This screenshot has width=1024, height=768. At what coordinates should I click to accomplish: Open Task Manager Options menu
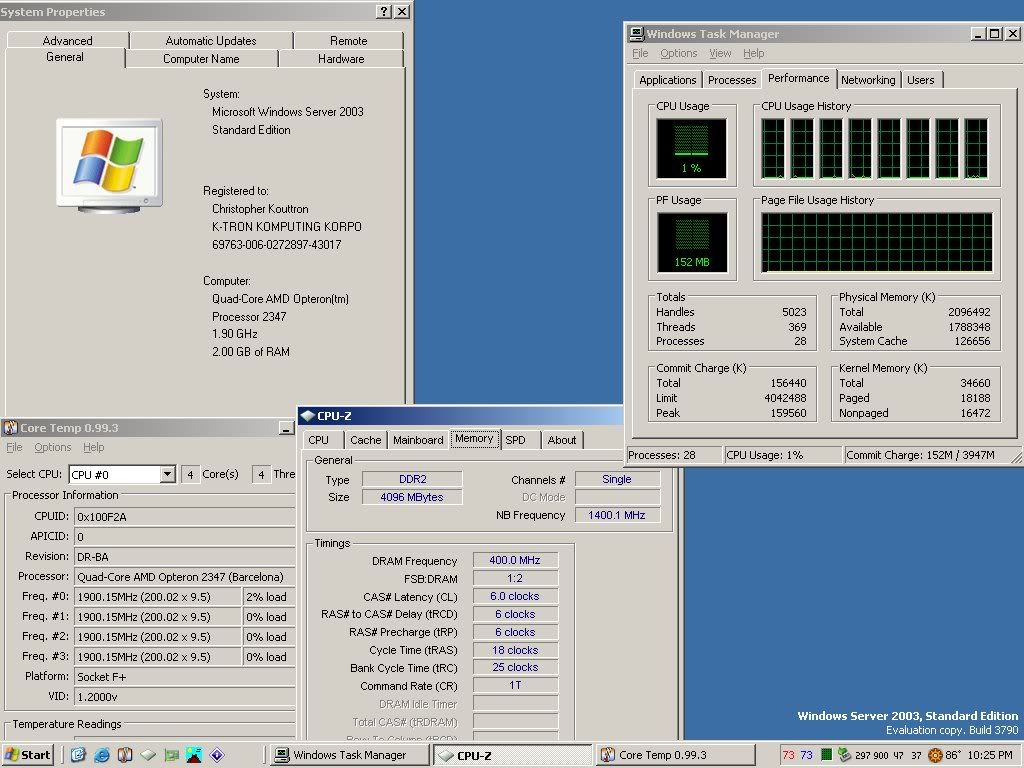click(679, 53)
